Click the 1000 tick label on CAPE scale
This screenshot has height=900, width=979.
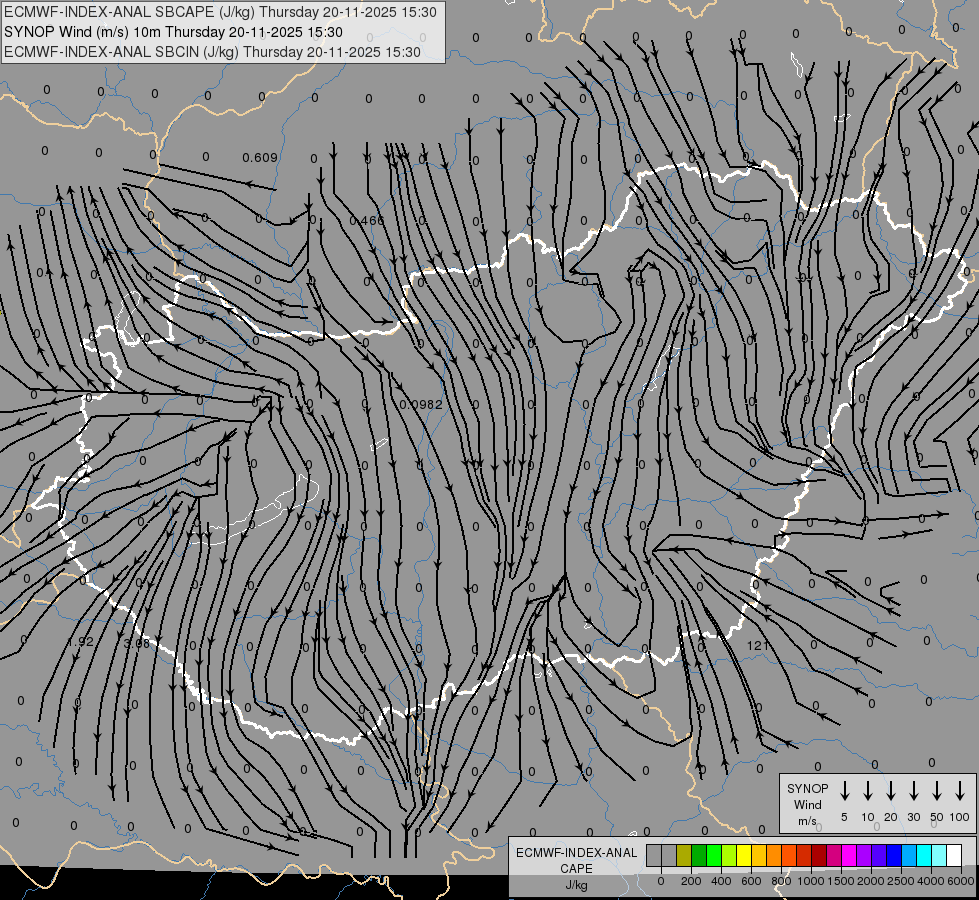[810, 881]
